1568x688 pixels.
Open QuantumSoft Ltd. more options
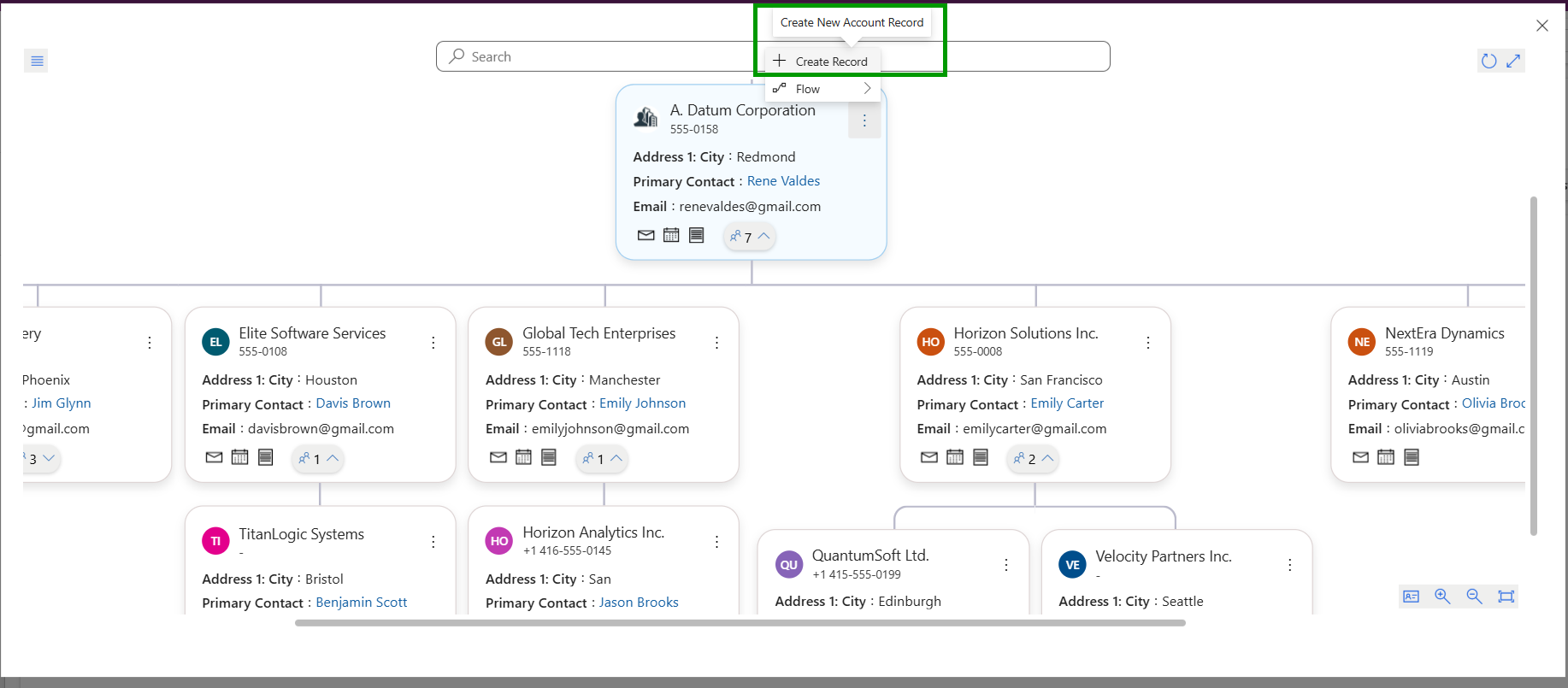1006,565
